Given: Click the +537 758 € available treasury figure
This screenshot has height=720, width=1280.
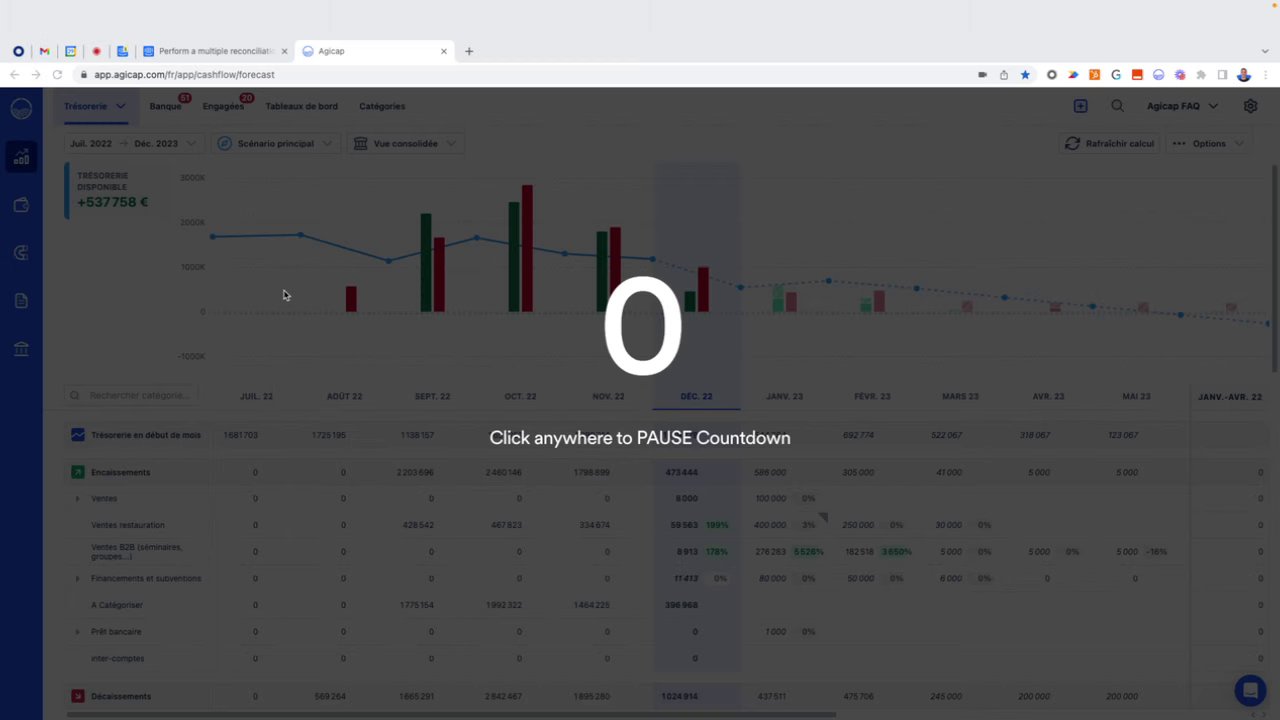Looking at the screenshot, I should click(112, 202).
